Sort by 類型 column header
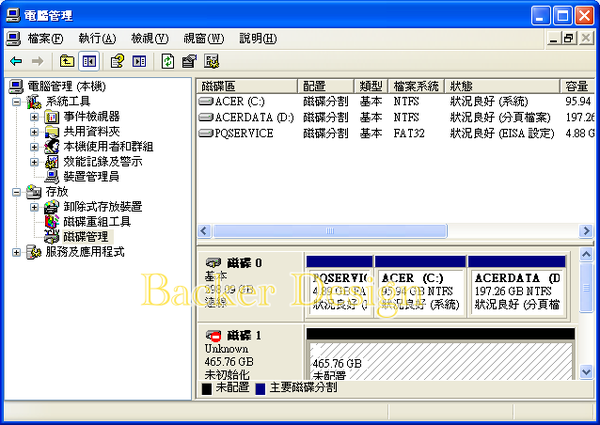The height and width of the screenshot is (425, 600). (x=371, y=86)
